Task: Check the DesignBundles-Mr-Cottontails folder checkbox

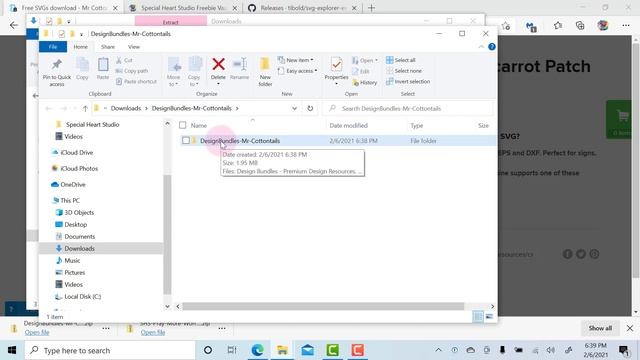Action: (186, 141)
